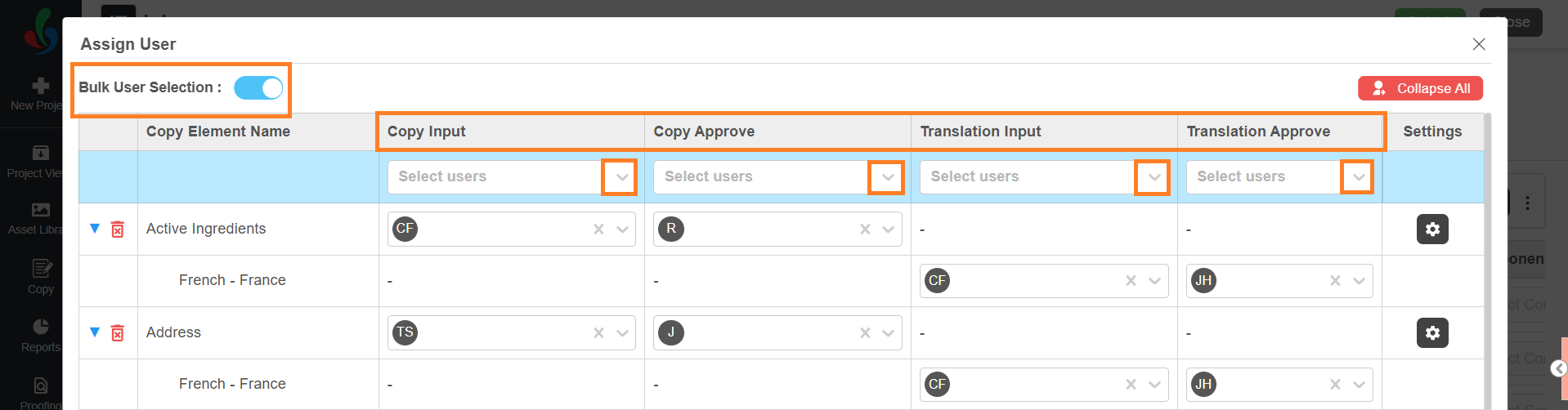
Task: Delete the Address copy element
Action: pyautogui.click(x=118, y=333)
